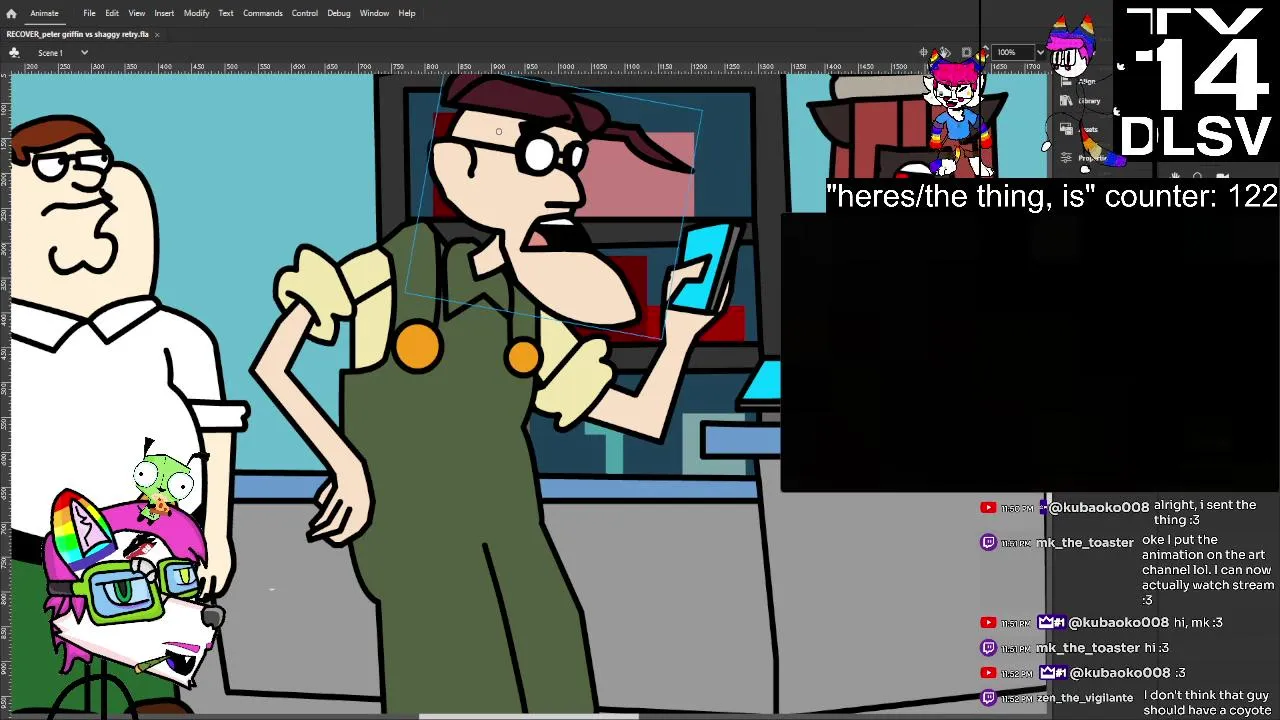Open the Library panel
The image size is (1280, 720).
click(1082, 101)
